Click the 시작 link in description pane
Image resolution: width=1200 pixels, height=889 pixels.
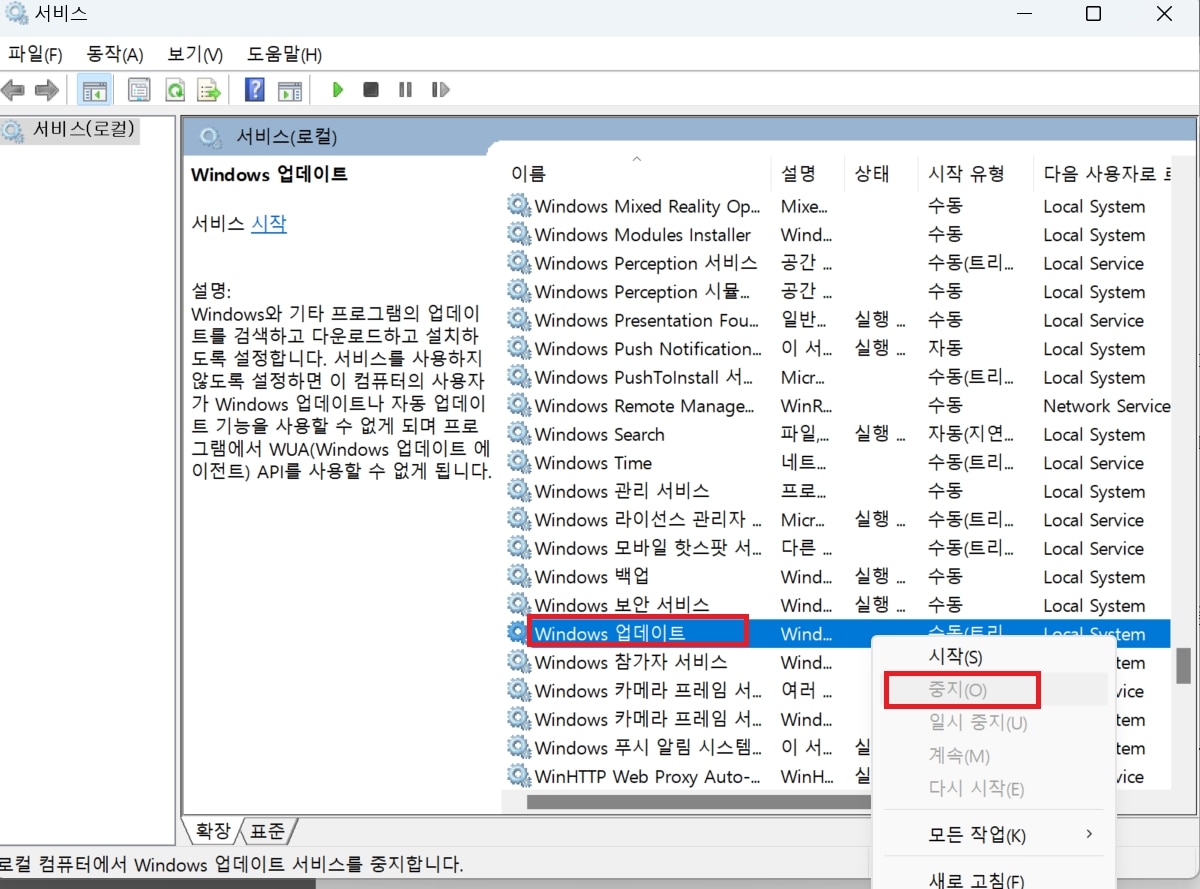coord(268,224)
